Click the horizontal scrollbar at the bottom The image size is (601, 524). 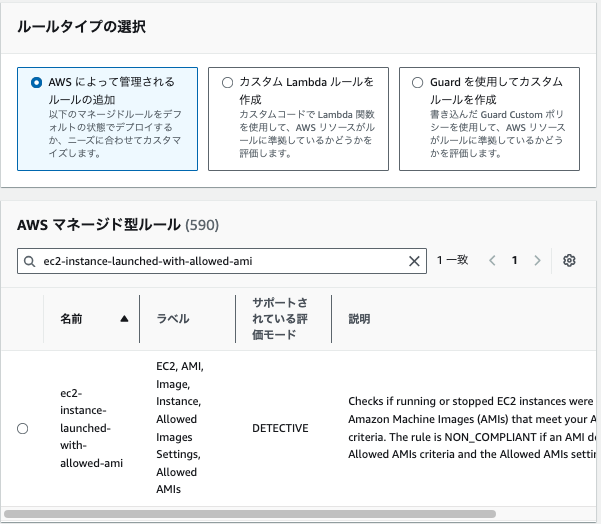pyautogui.click(x=250, y=514)
